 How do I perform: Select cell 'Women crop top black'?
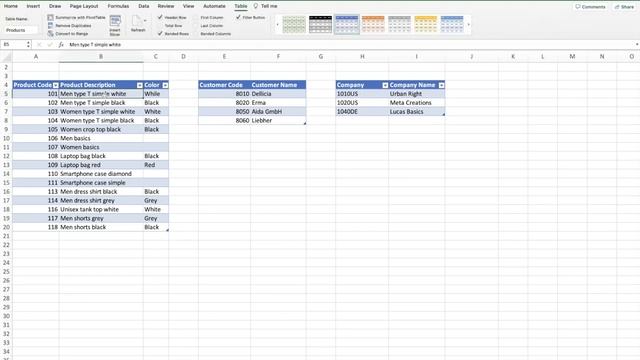point(101,129)
